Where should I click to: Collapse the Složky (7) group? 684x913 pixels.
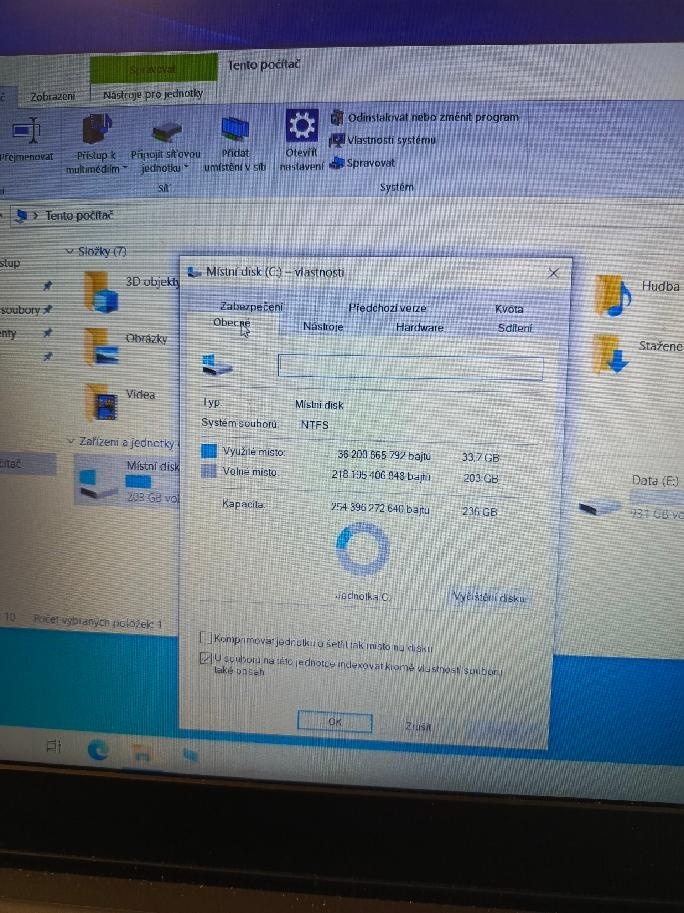pos(69,251)
